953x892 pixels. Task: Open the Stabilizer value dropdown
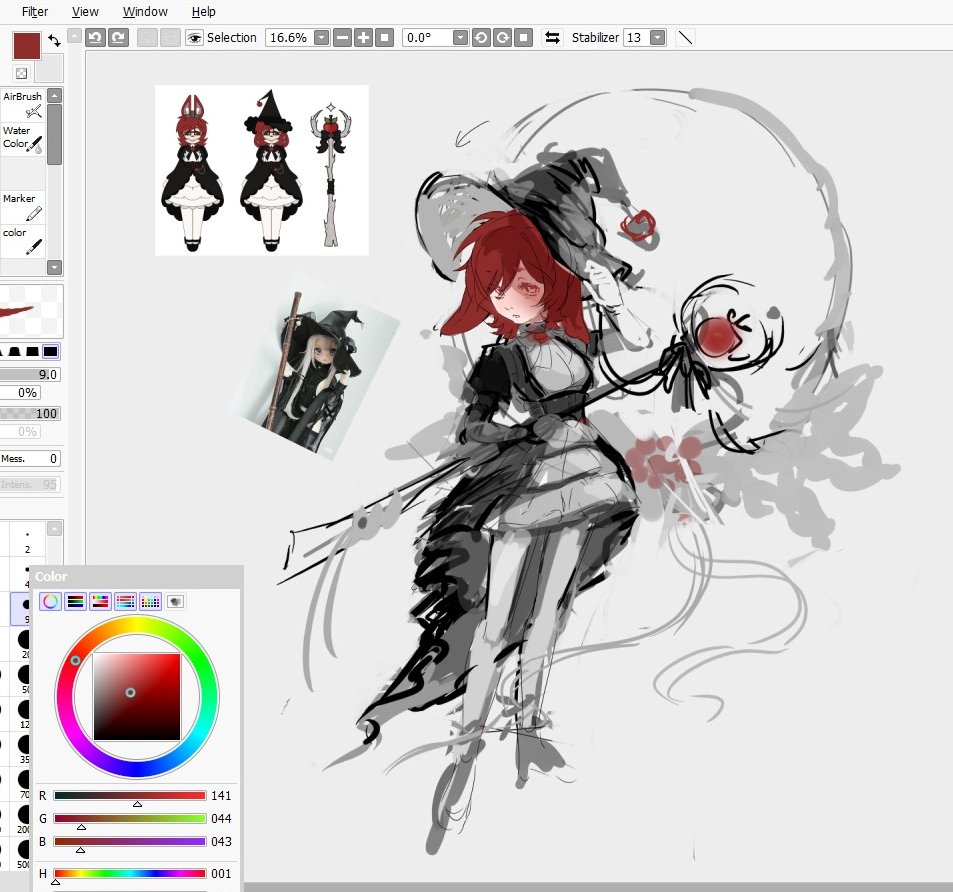(x=657, y=38)
